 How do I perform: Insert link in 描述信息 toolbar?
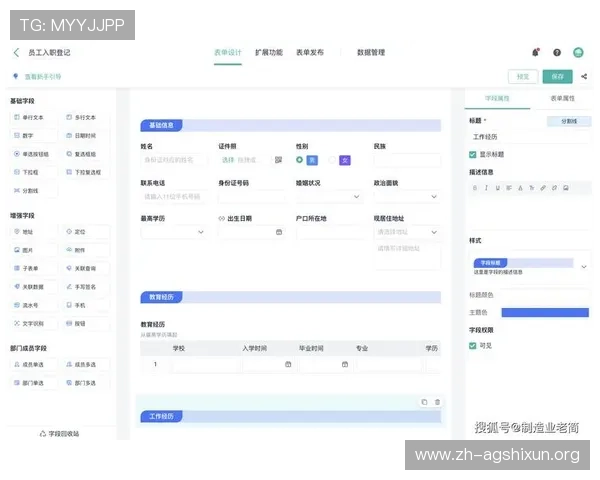[543, 188]
